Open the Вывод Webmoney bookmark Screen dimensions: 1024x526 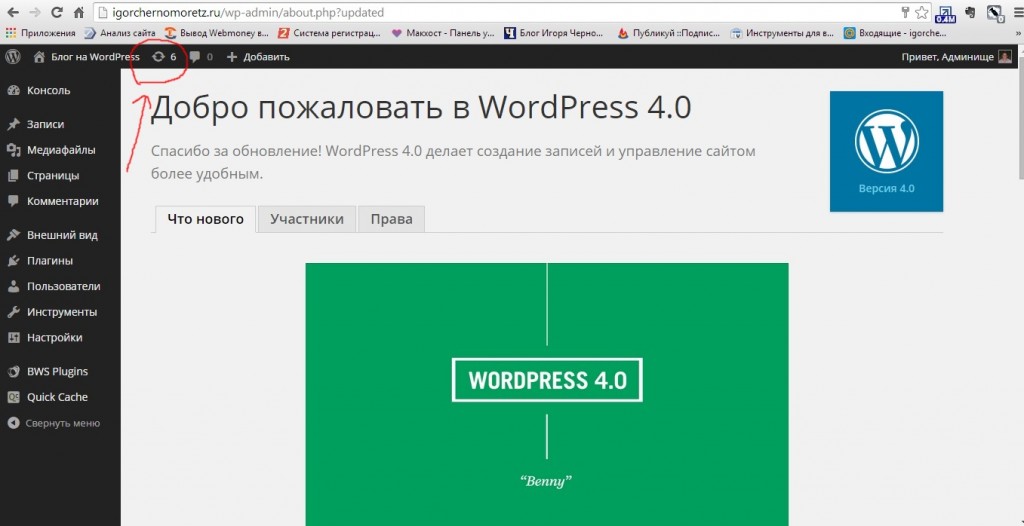(x=217, y=33)
